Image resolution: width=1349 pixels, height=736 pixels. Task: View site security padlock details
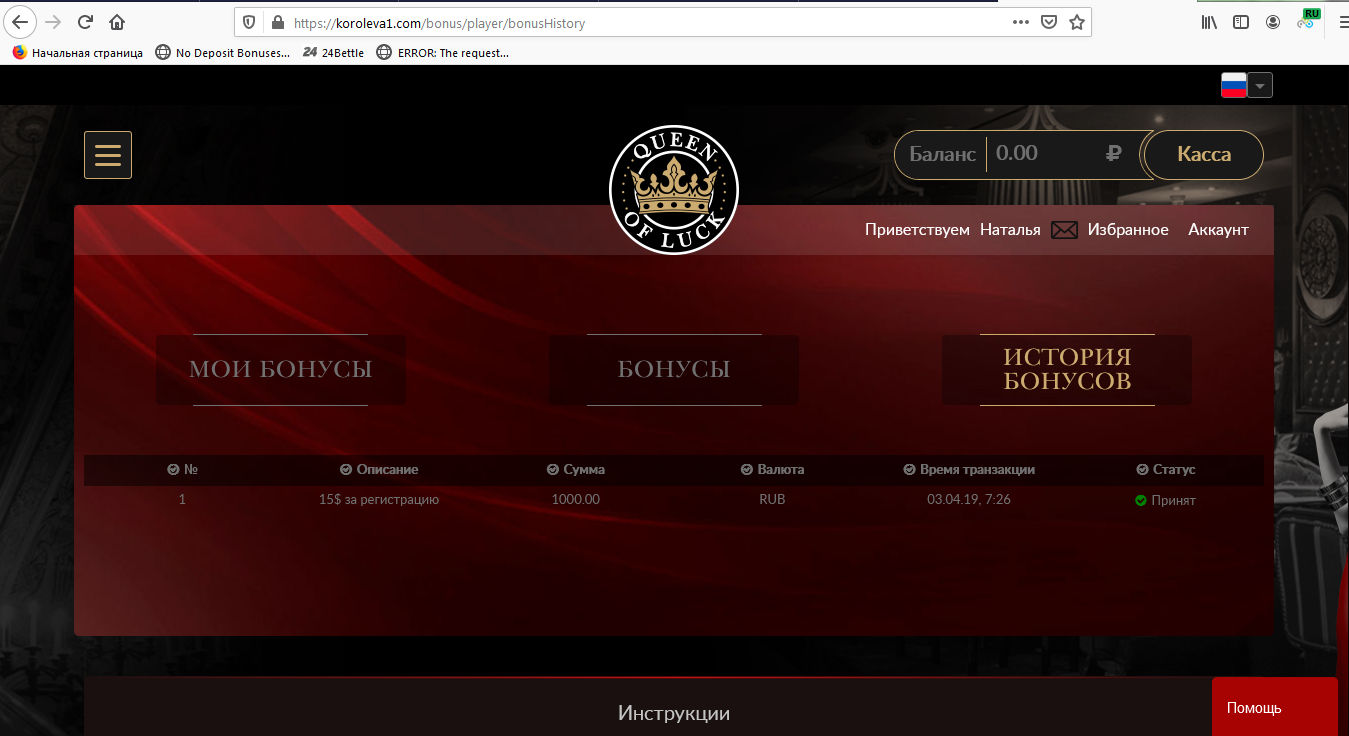click(x=276, y=22)
